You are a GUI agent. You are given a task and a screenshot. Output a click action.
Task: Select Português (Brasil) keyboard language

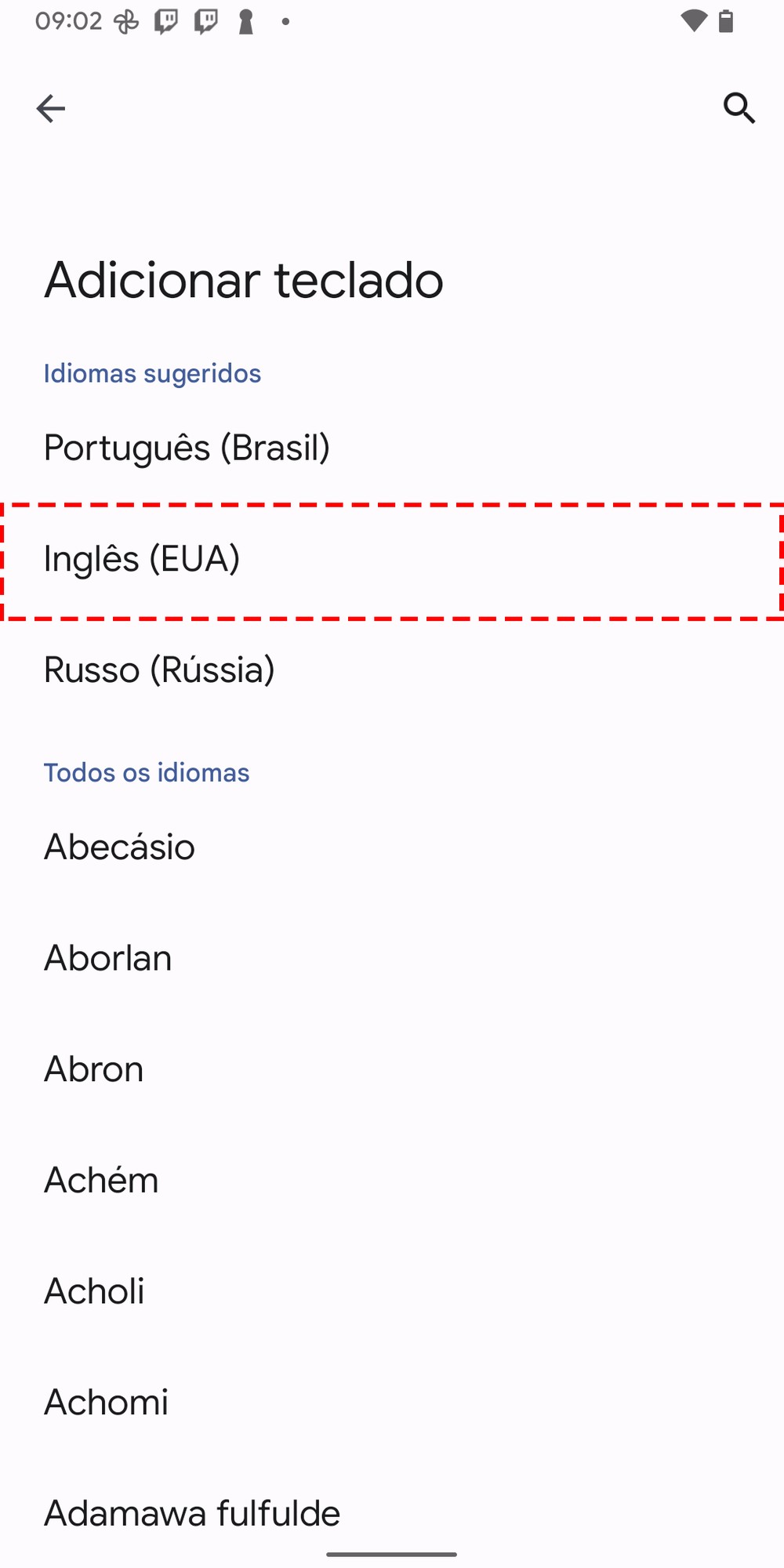coord(187,448)
